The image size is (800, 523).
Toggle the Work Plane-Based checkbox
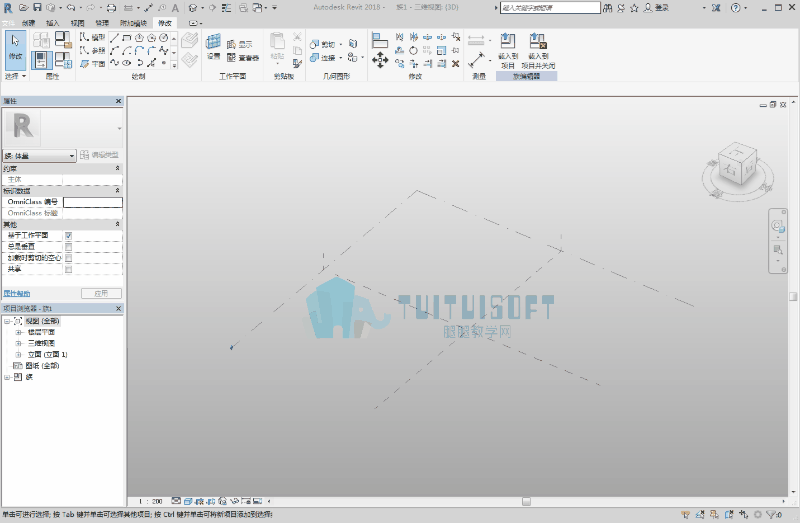[68, 235]
